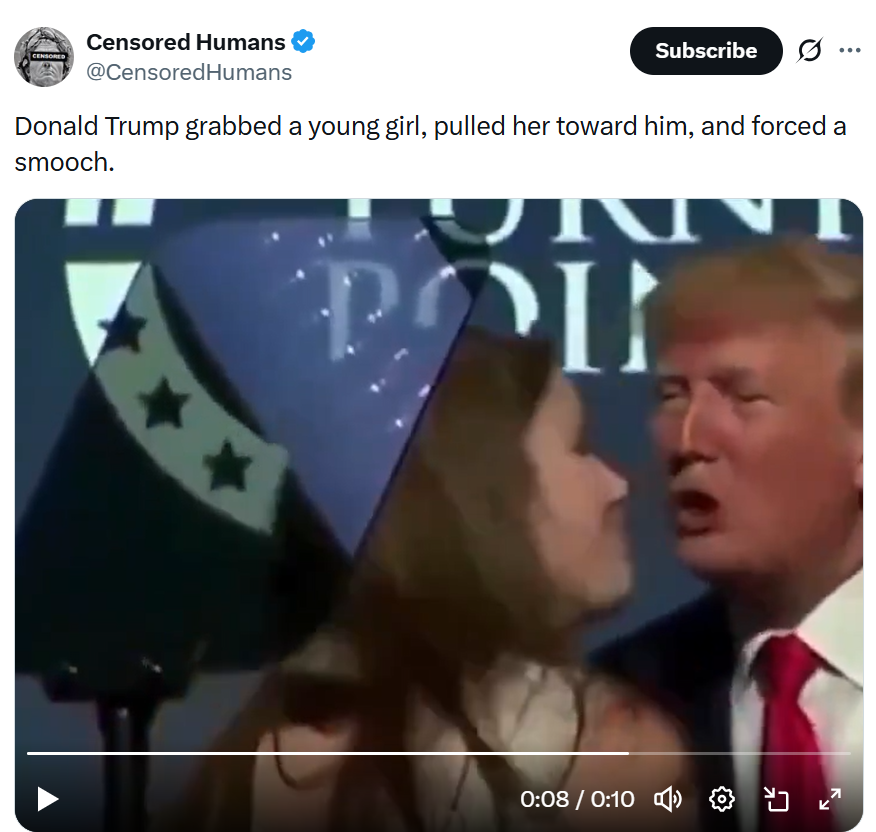The height and width of the screenshot is (832, 876).
Task: Click the video frame to toggle playback
Action: (x=438, y=450)
